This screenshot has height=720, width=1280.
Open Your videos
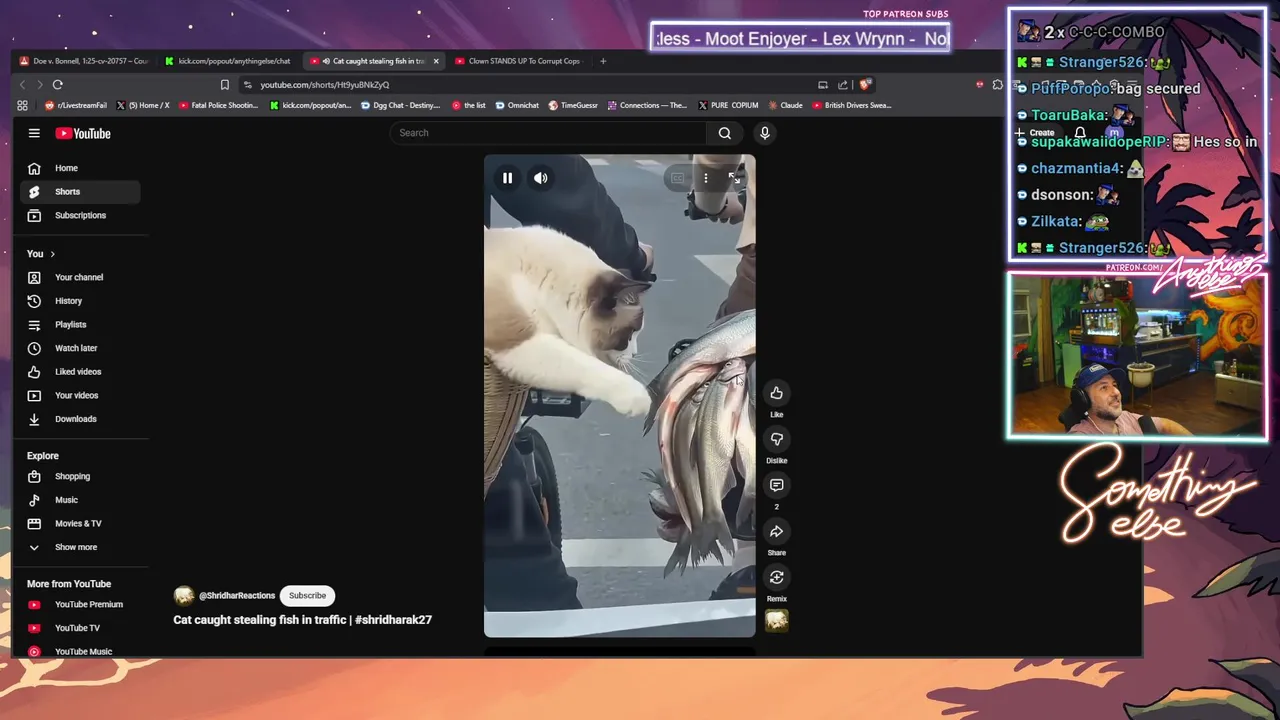[x=80, y=395]
